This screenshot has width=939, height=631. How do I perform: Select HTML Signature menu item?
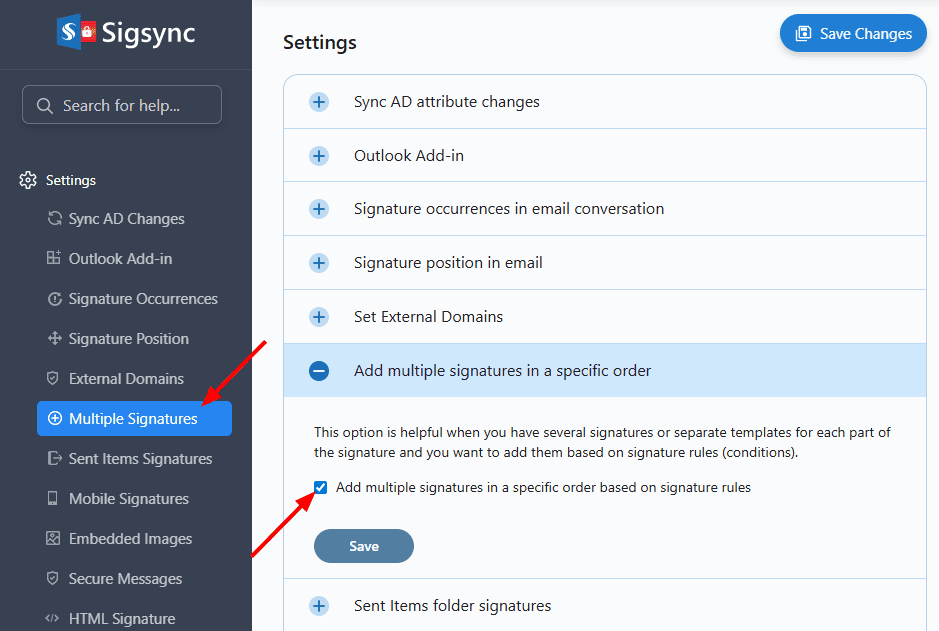point(121,619)
